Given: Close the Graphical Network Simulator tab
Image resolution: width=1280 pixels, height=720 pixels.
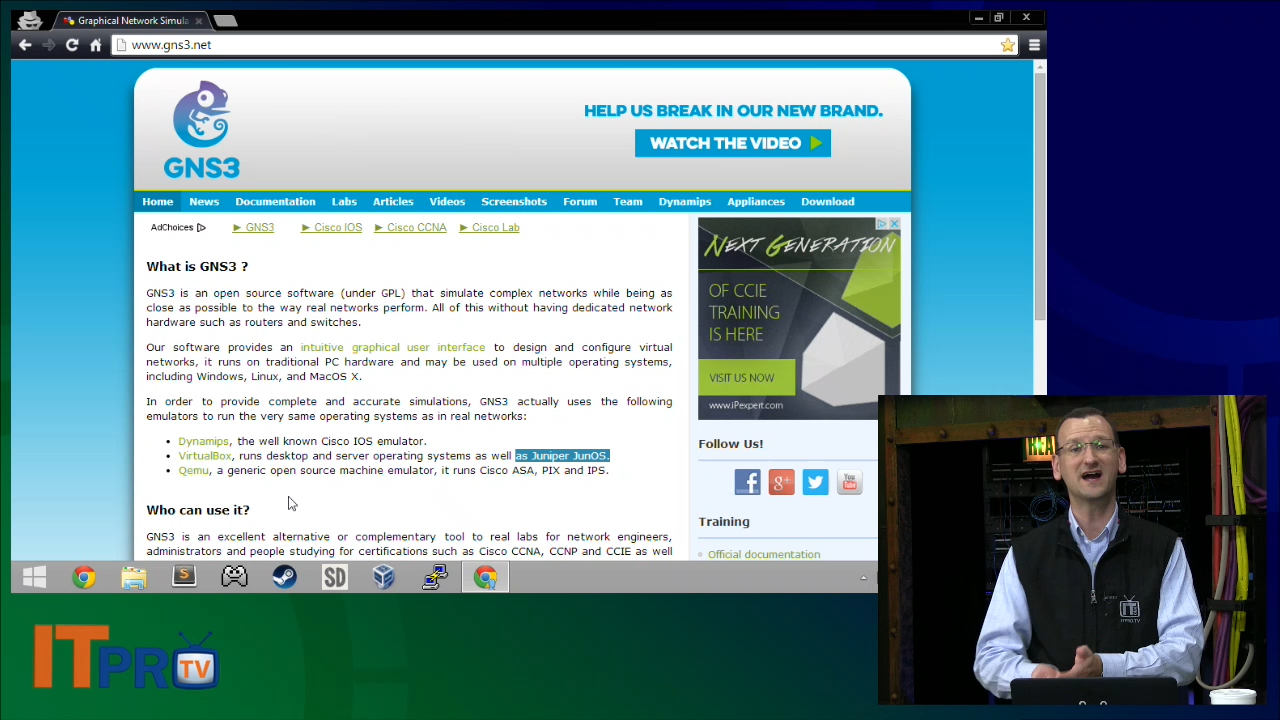Looking at the screenshot, I should pyautogui.click(x=199, y=21).
